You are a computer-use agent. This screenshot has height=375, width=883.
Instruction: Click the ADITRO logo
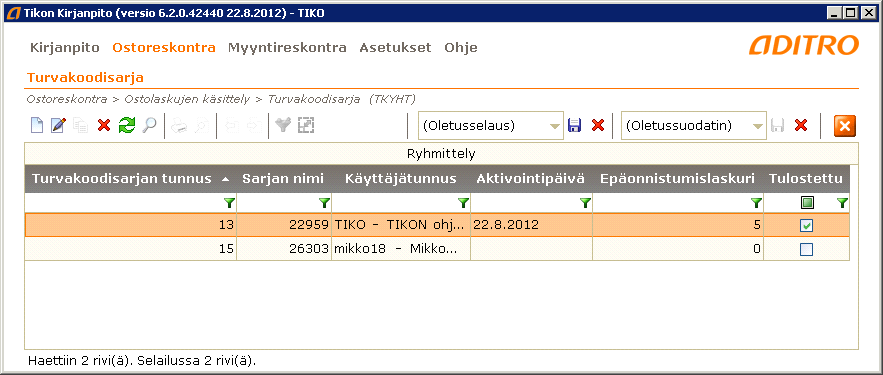coord(804,45)
